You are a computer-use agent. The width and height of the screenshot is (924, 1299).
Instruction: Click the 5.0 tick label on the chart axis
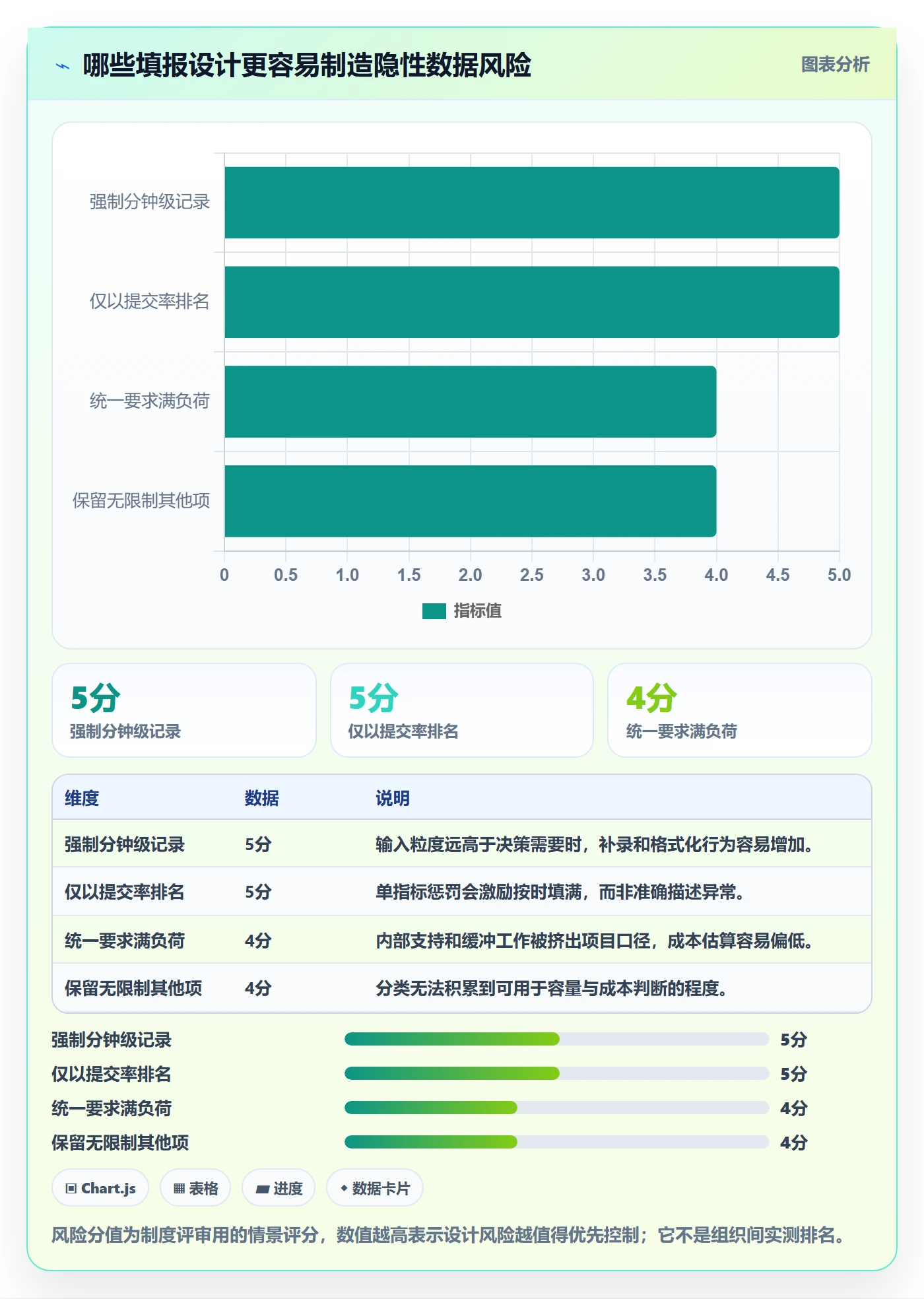tap(840, 575)
